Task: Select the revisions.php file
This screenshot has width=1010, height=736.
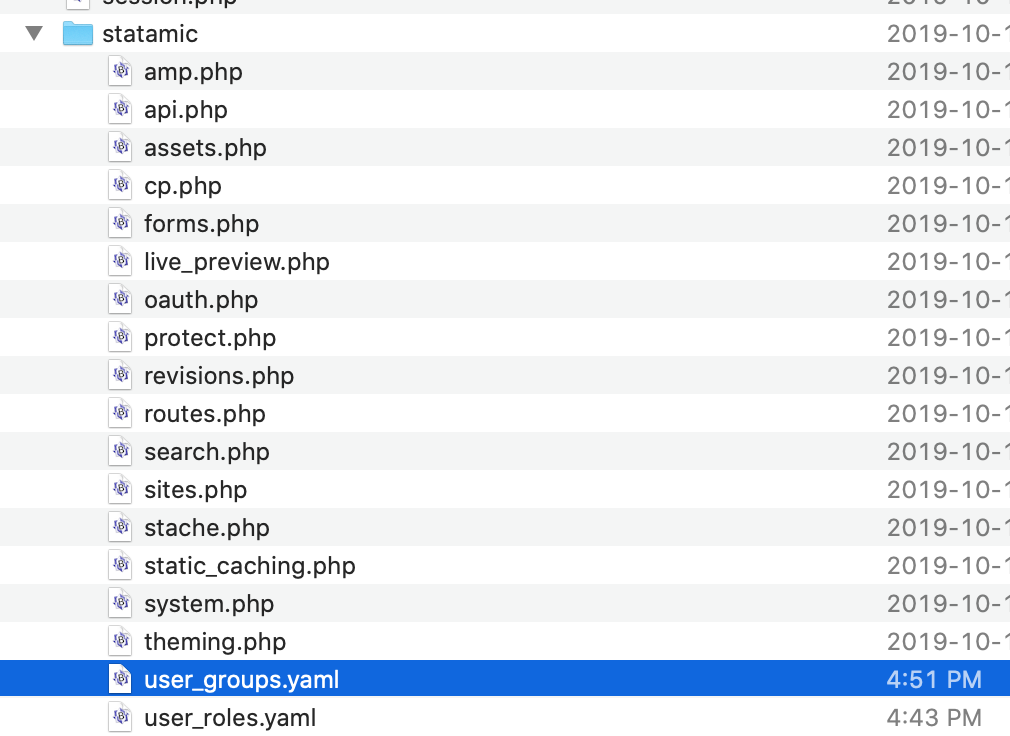Action: coord(219,375)
